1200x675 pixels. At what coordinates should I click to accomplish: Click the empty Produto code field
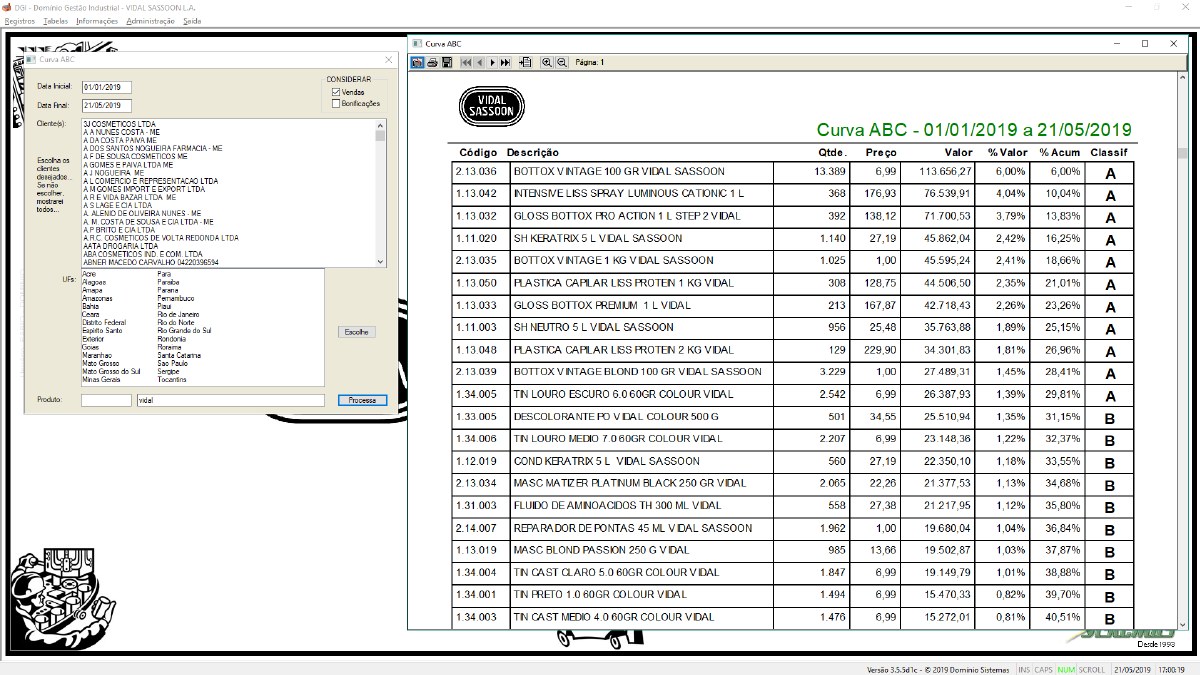[x=106, y=400]
